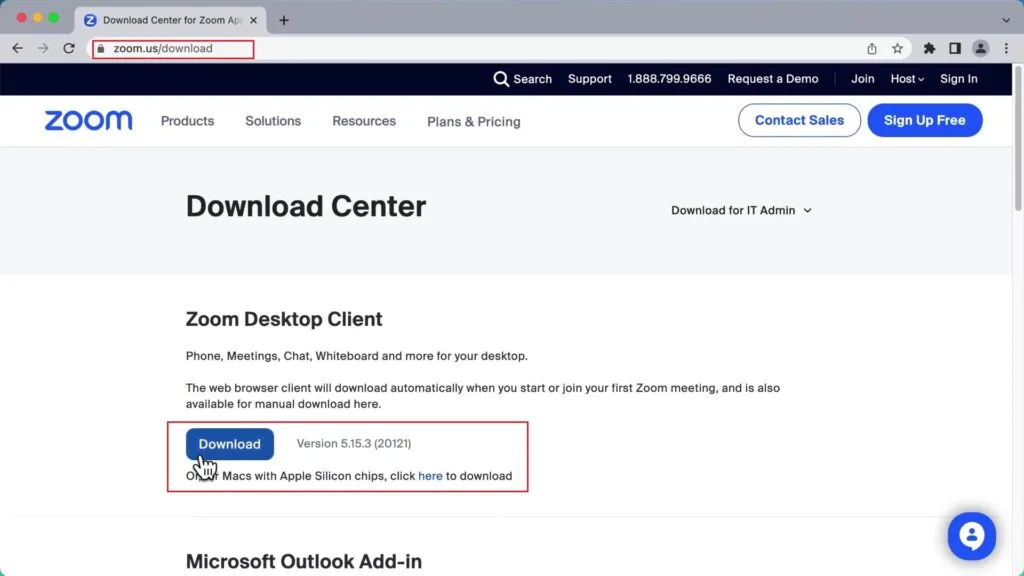Follow the 'here' Apple Silicon link

point(430,476)
